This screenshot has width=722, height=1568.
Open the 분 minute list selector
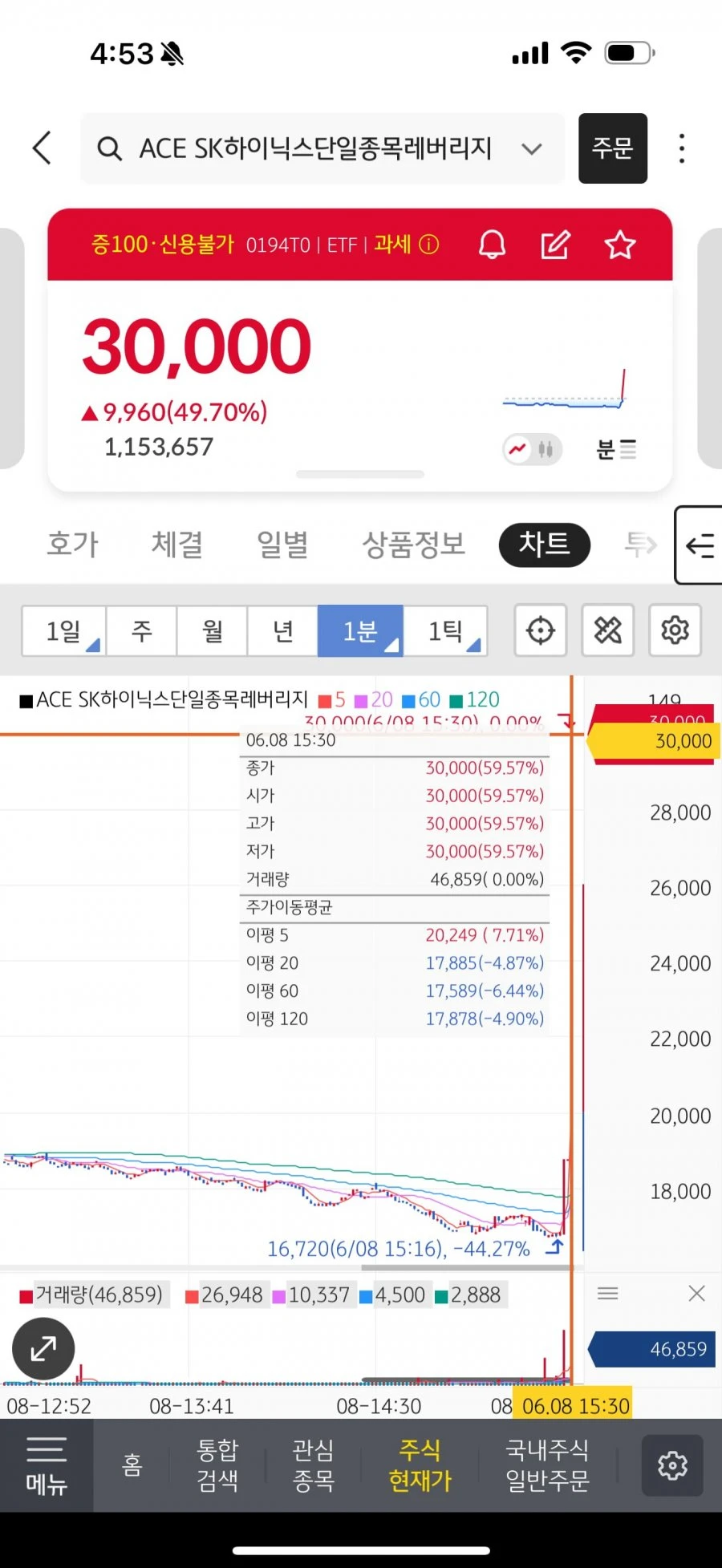[616, 449]
